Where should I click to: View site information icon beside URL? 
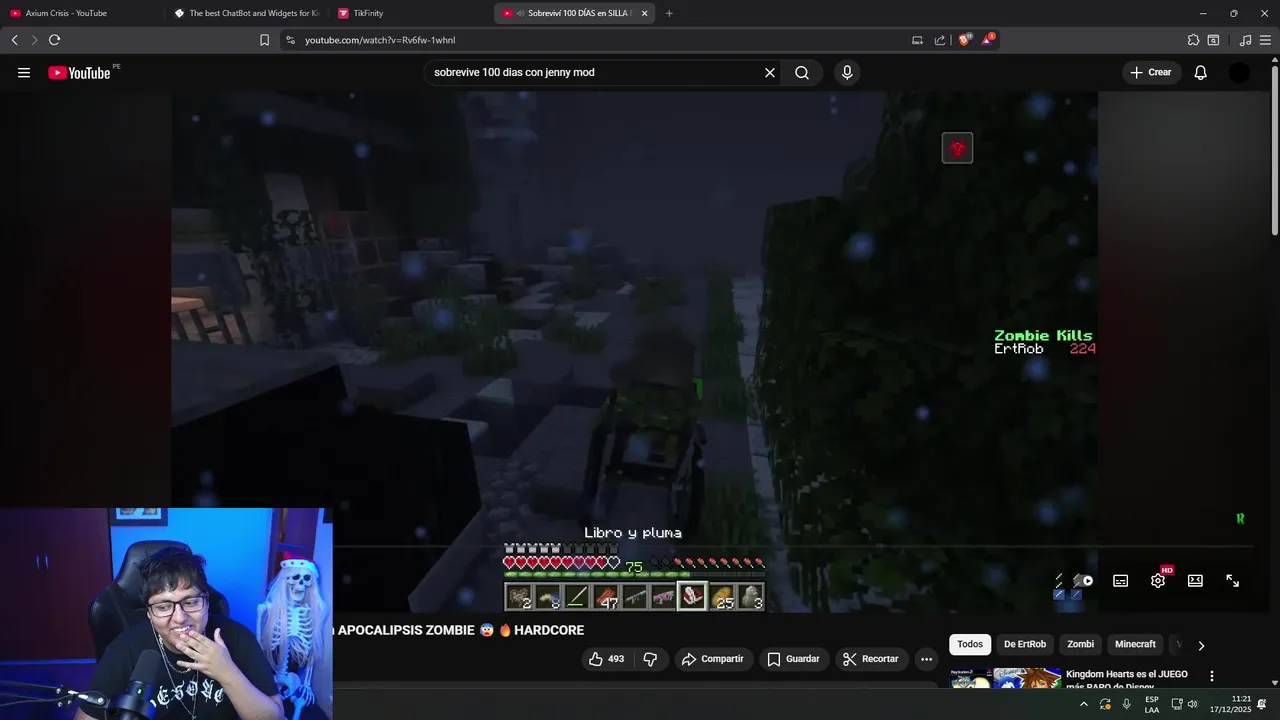tap(290, 40)
